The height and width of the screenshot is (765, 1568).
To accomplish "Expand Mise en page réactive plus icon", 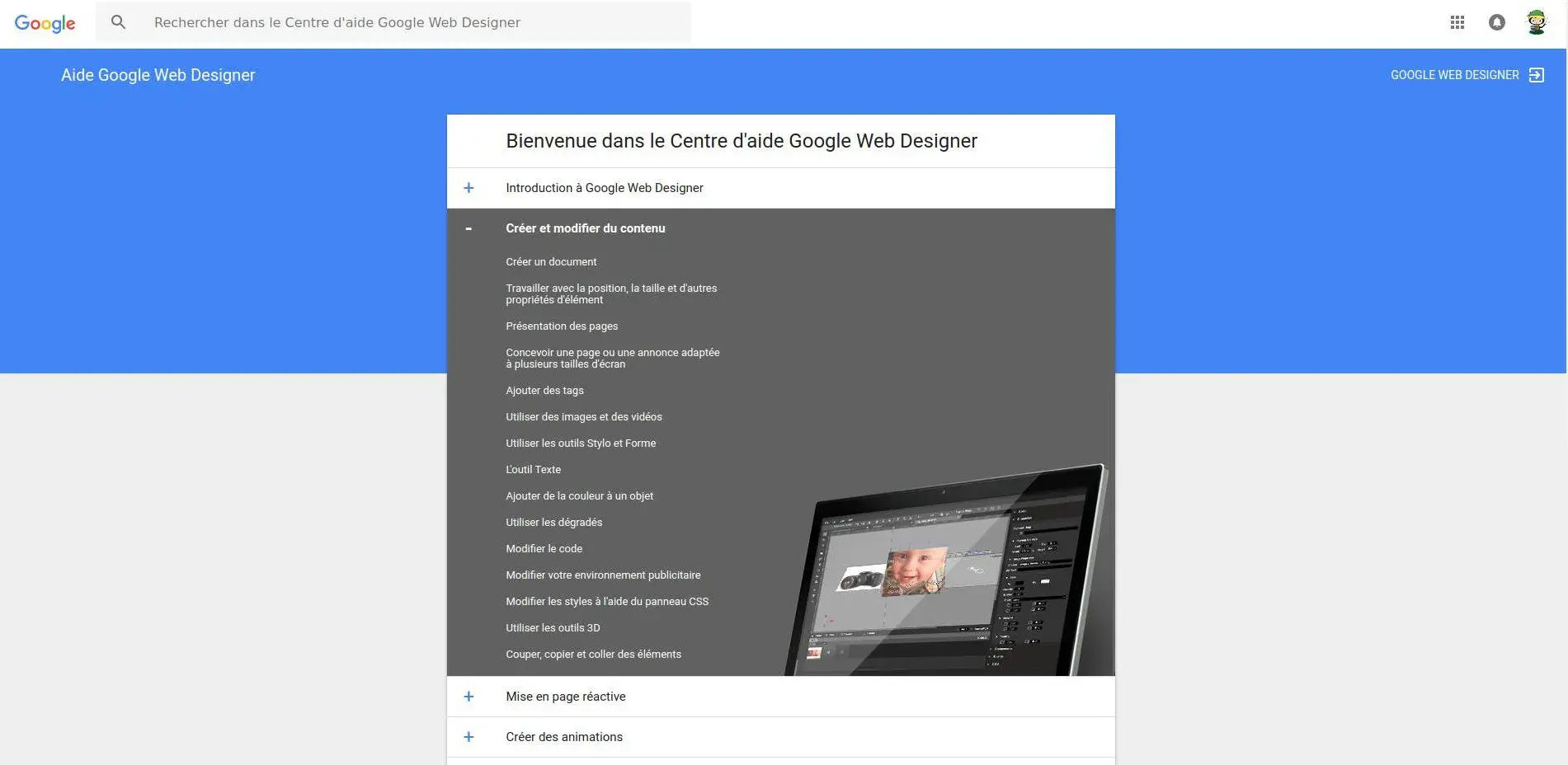I will click(469, 697).
